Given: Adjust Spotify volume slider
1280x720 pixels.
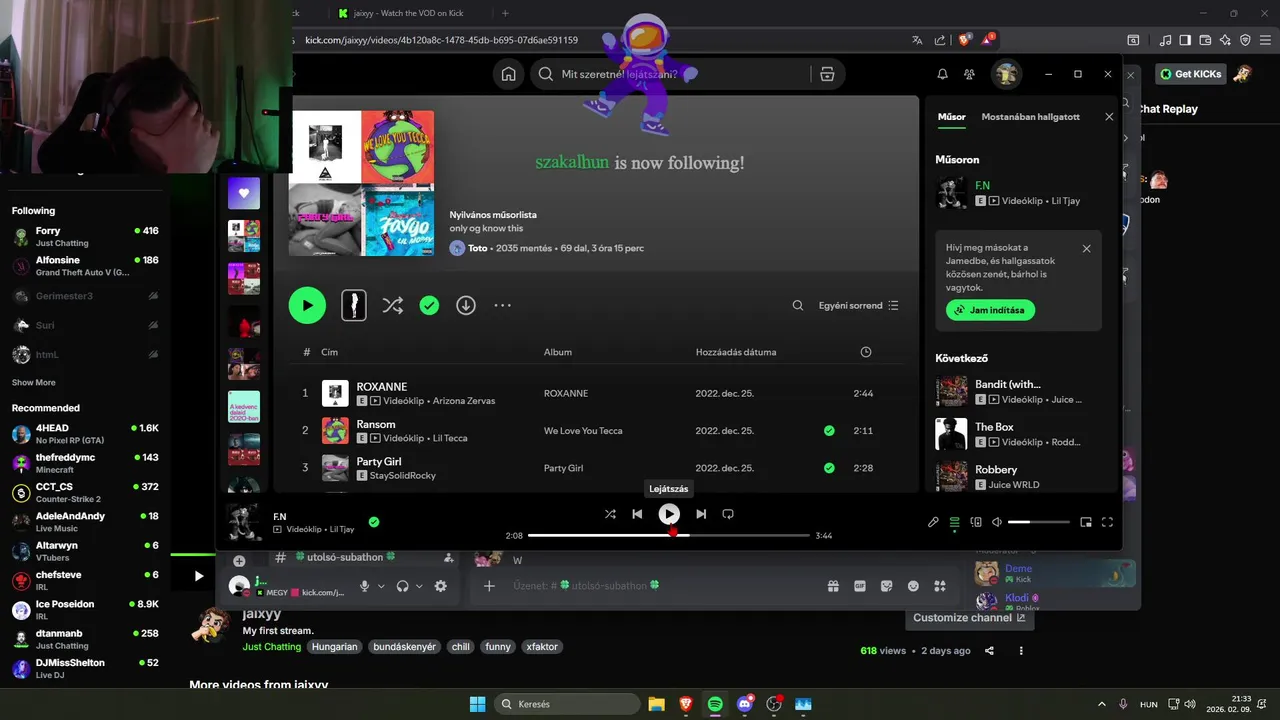Looking at the screenshot, I should [1038, 522].
